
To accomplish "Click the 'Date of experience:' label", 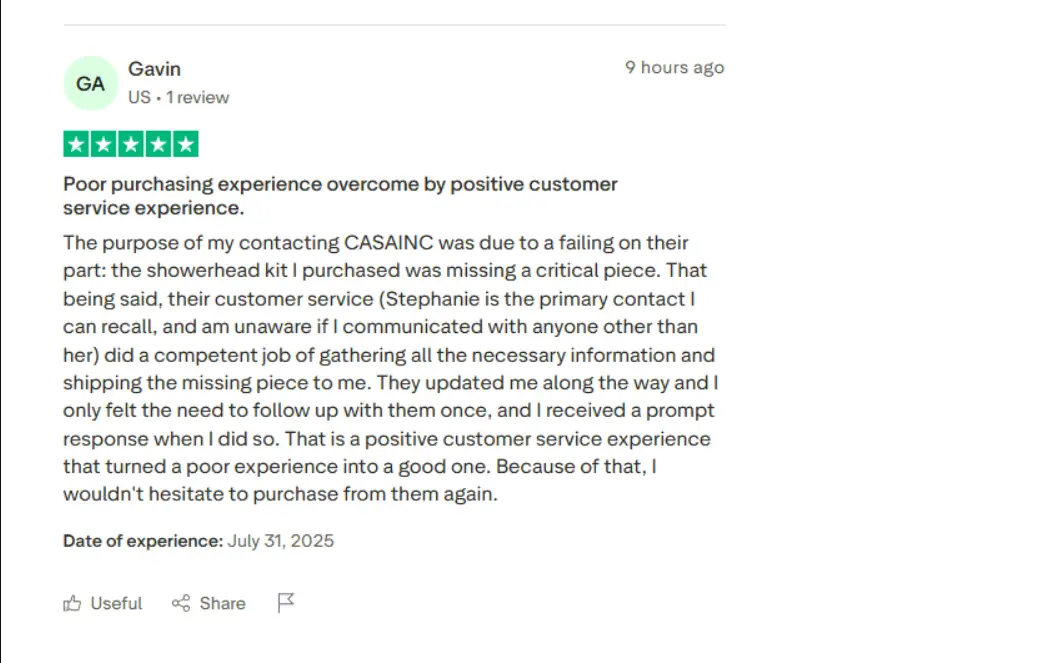I will point(143,541).
